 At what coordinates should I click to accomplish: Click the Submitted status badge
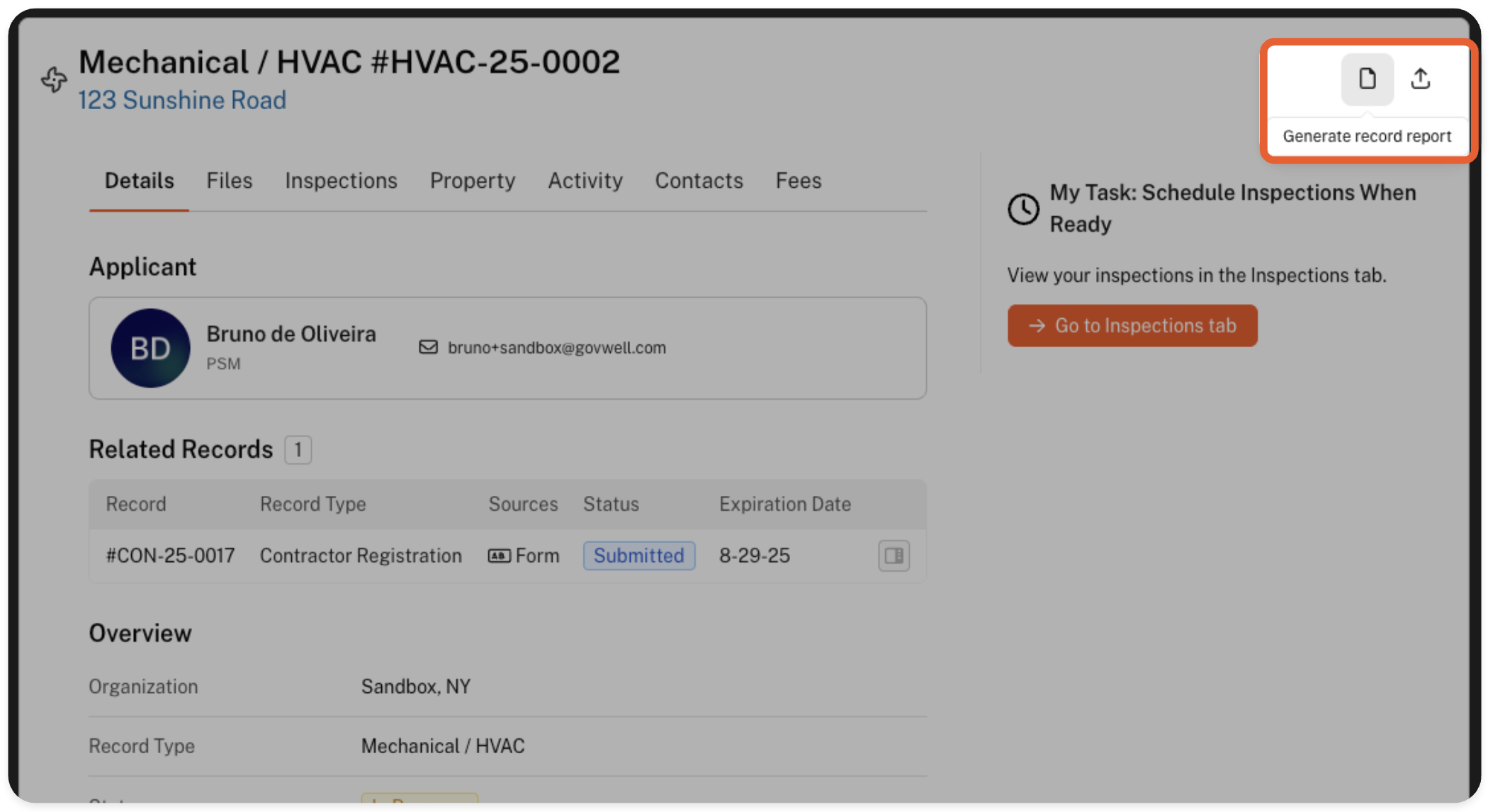638,556
